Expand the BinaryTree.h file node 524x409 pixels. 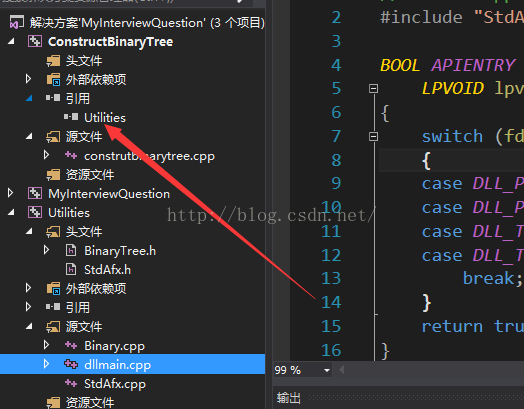46,250
